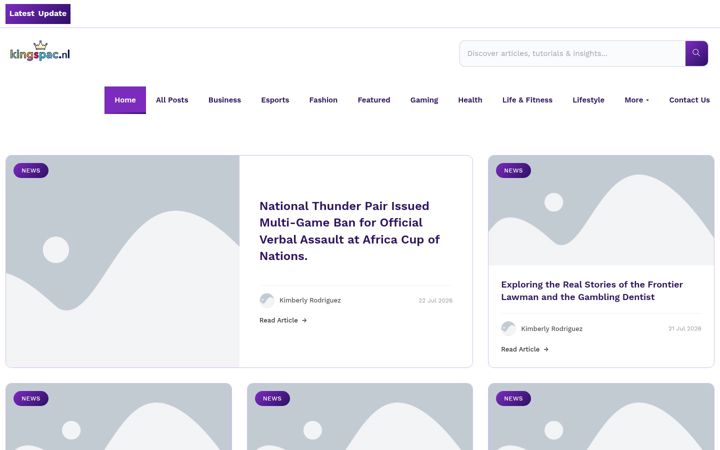Open the Frontier Lawman card thumbnail image
Viewport: 720px width, 450px height.
(x=601, y=210)
